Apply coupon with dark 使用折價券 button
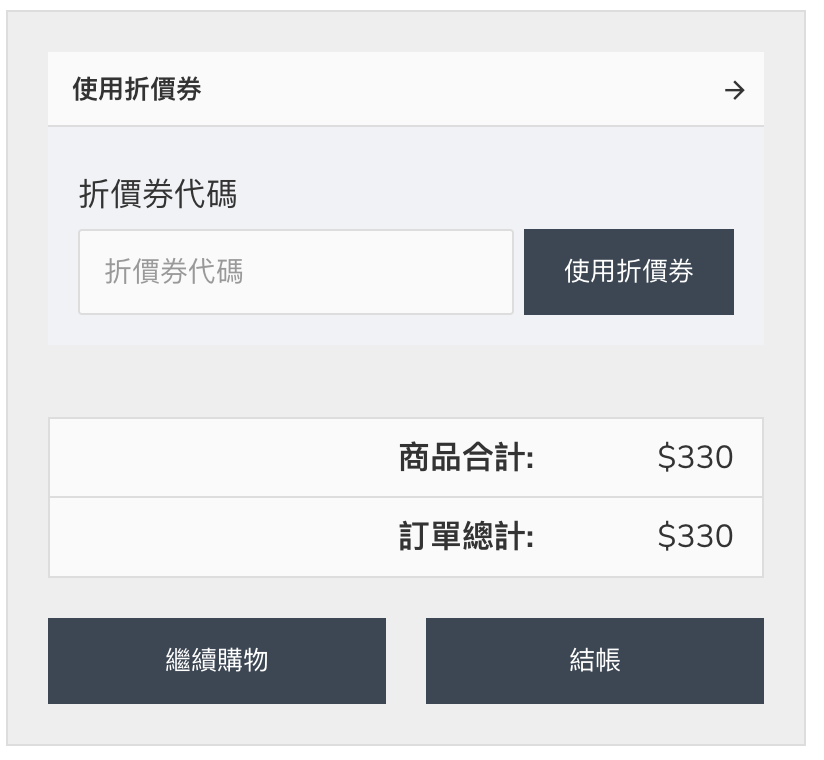Screen dimensions: 824x760 click(x=629, y=272)
